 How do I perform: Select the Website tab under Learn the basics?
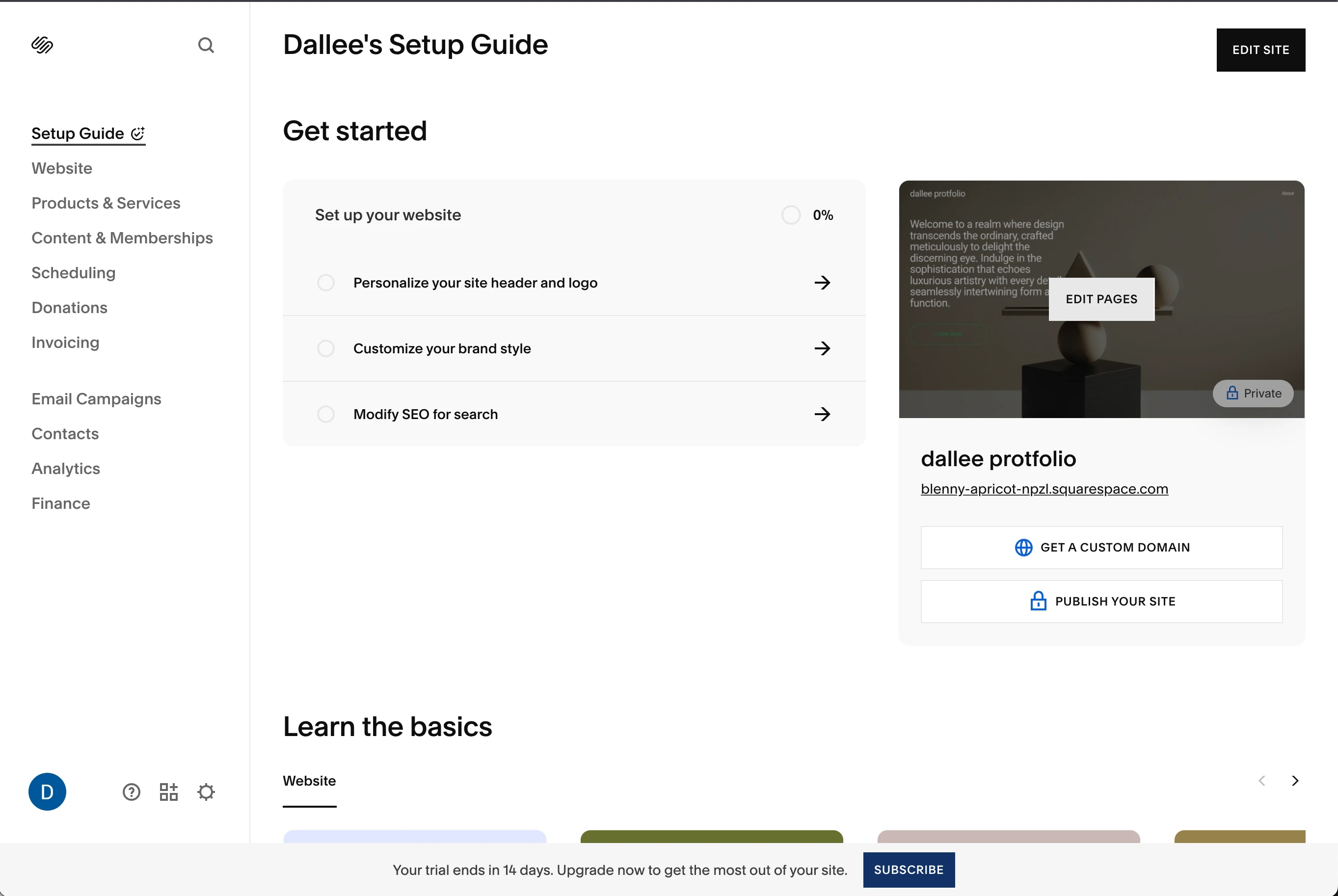pos(309,781)
